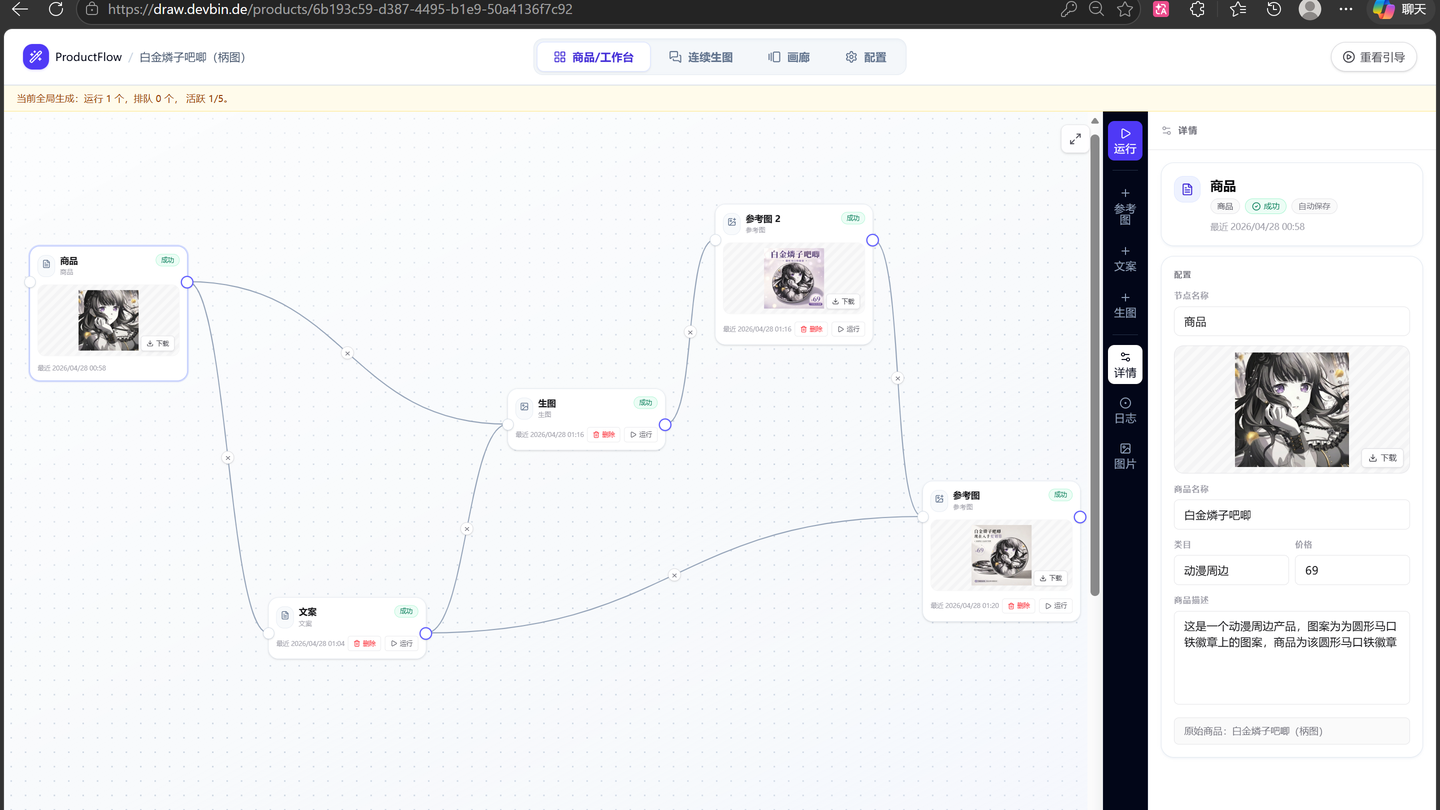
Task: Go back with browser back arrow
Action: click(x=20, y=9)
